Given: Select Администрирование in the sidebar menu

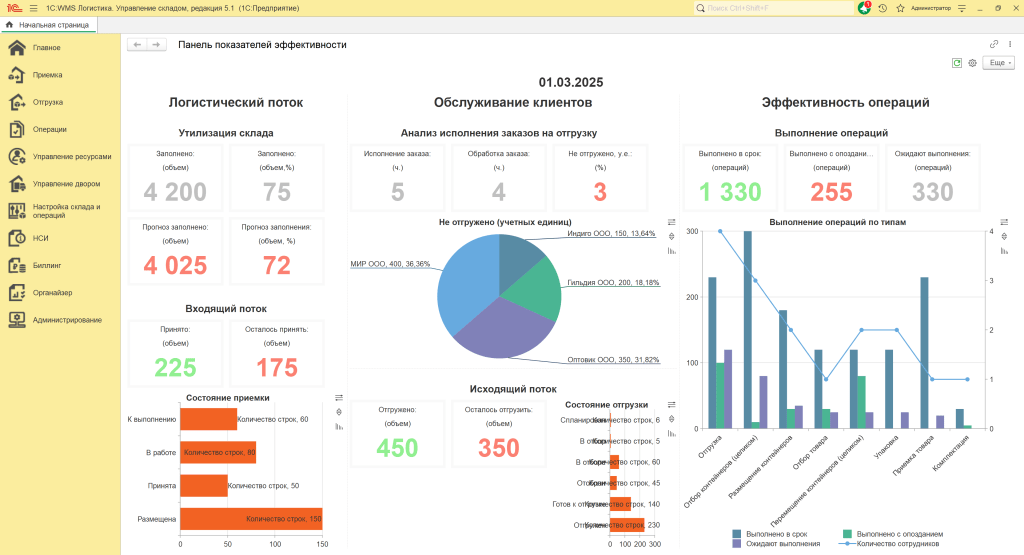Looking at the screenshot, I should tap(66, 320).
